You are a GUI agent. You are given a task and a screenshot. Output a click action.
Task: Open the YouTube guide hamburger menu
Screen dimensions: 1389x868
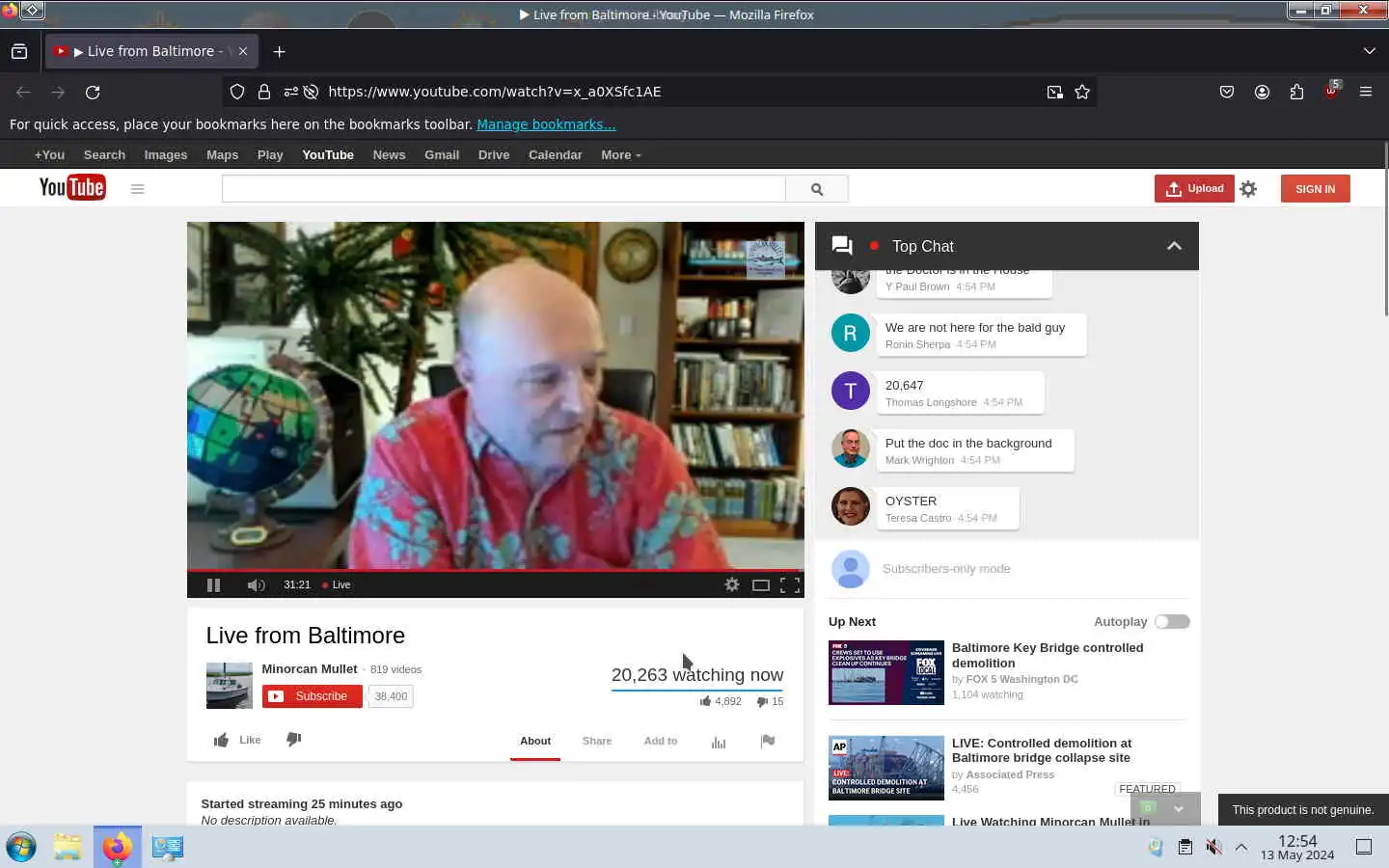pyautogui.click(x=137, y=189)
